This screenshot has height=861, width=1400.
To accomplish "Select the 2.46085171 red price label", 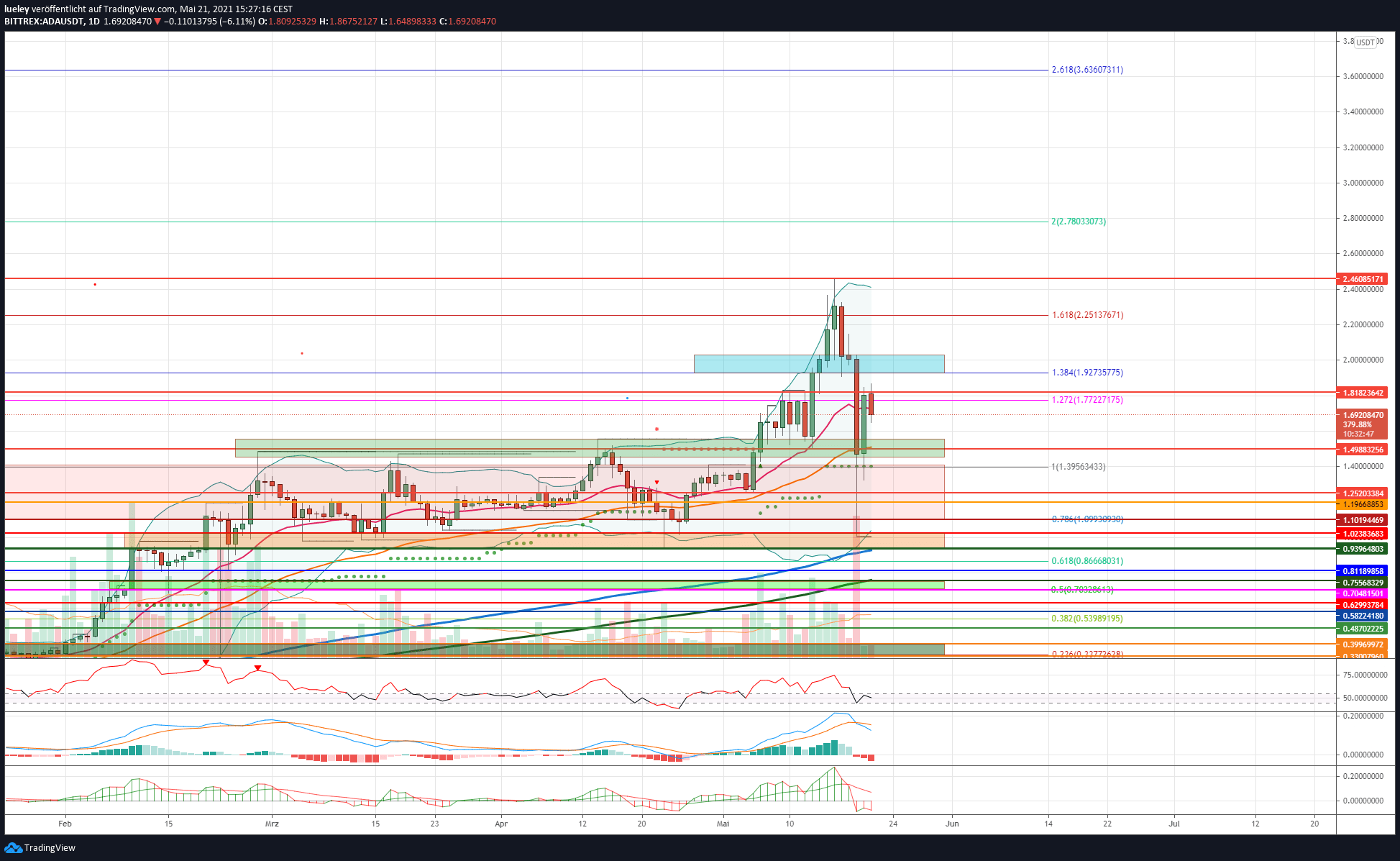I will tap(1362, 279).
